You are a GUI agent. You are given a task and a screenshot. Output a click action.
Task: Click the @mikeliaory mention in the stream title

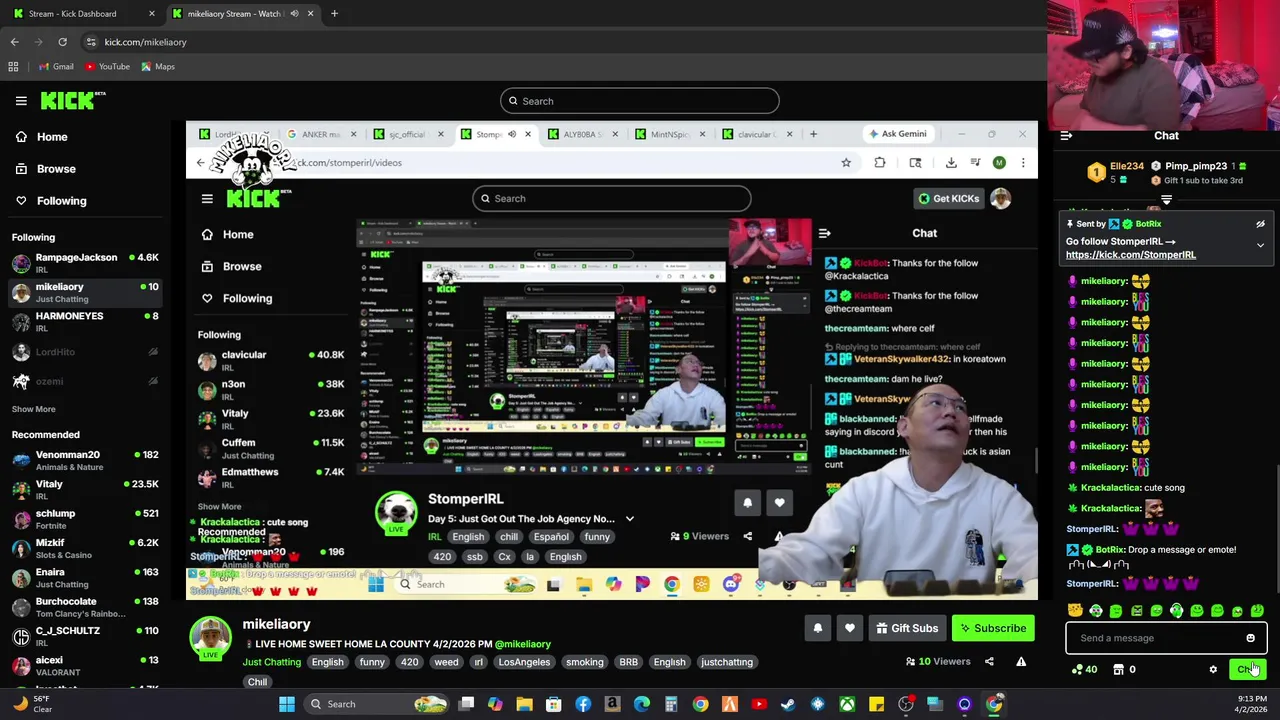tap(523, 644)
